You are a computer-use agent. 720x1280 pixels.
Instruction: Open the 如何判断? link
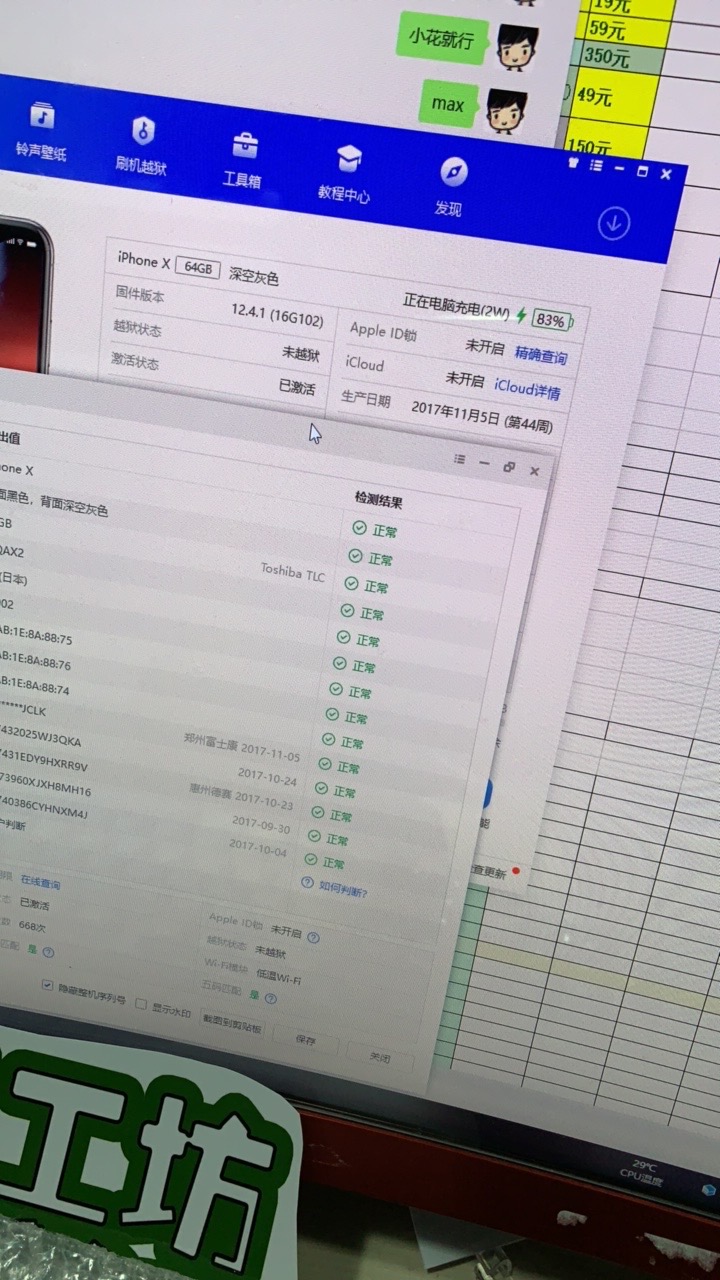click(x=343, y=887)
